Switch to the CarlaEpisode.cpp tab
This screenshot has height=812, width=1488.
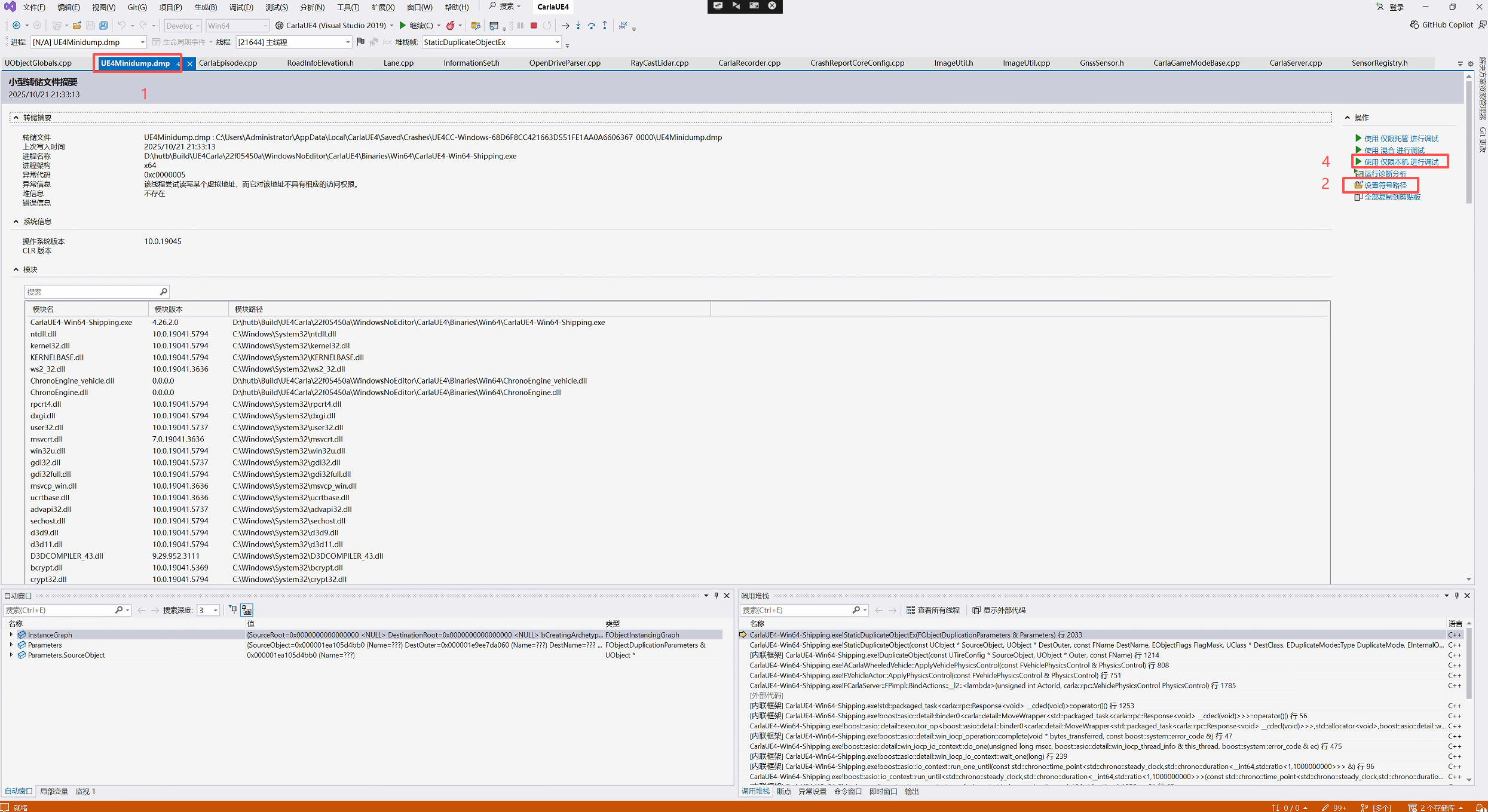point(228,63)
